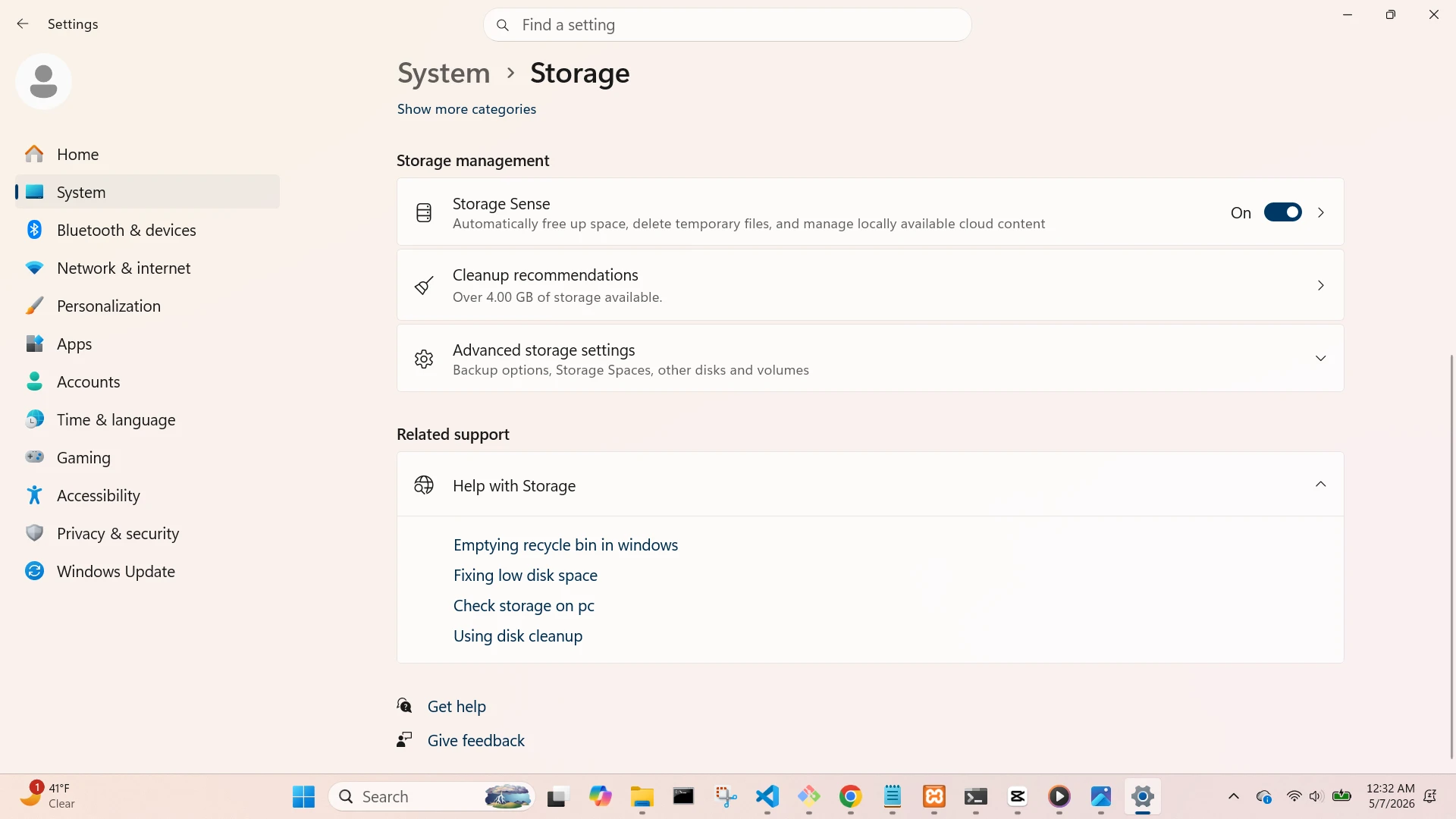Collapse Help with Storage section

click(x=1321, y=484)
